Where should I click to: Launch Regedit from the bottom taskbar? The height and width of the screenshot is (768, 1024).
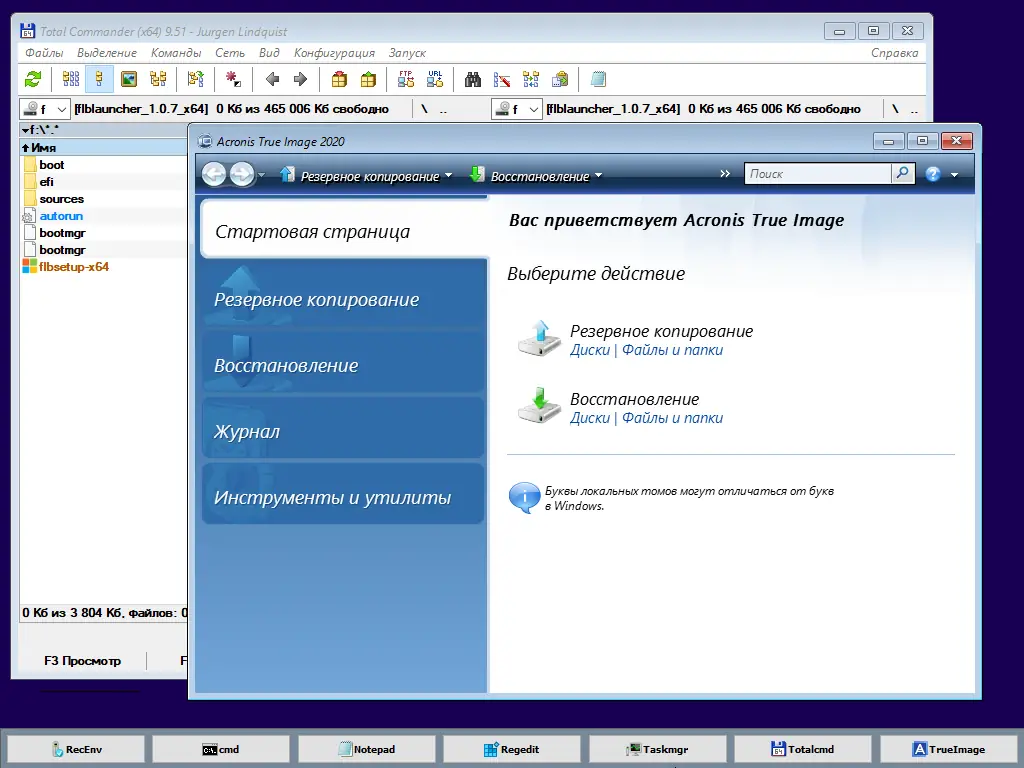[x=512, y=749]
